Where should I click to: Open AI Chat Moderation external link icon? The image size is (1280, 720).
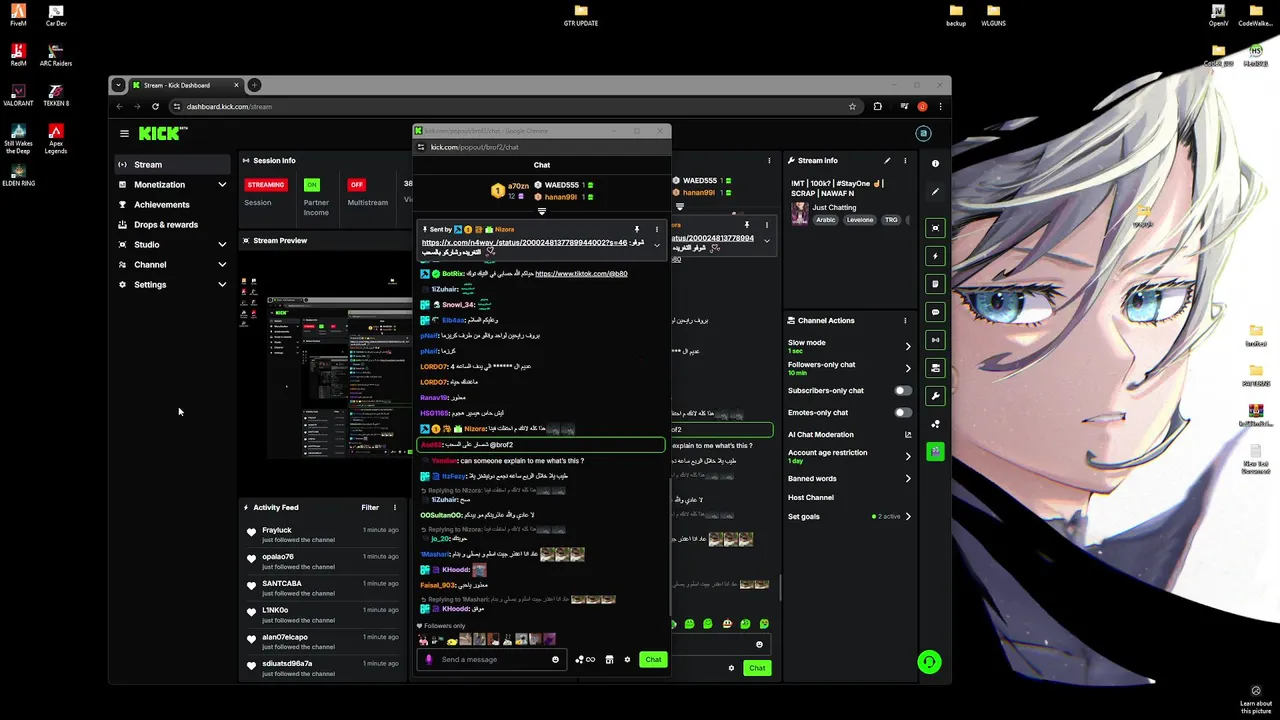tap(908, 435)
